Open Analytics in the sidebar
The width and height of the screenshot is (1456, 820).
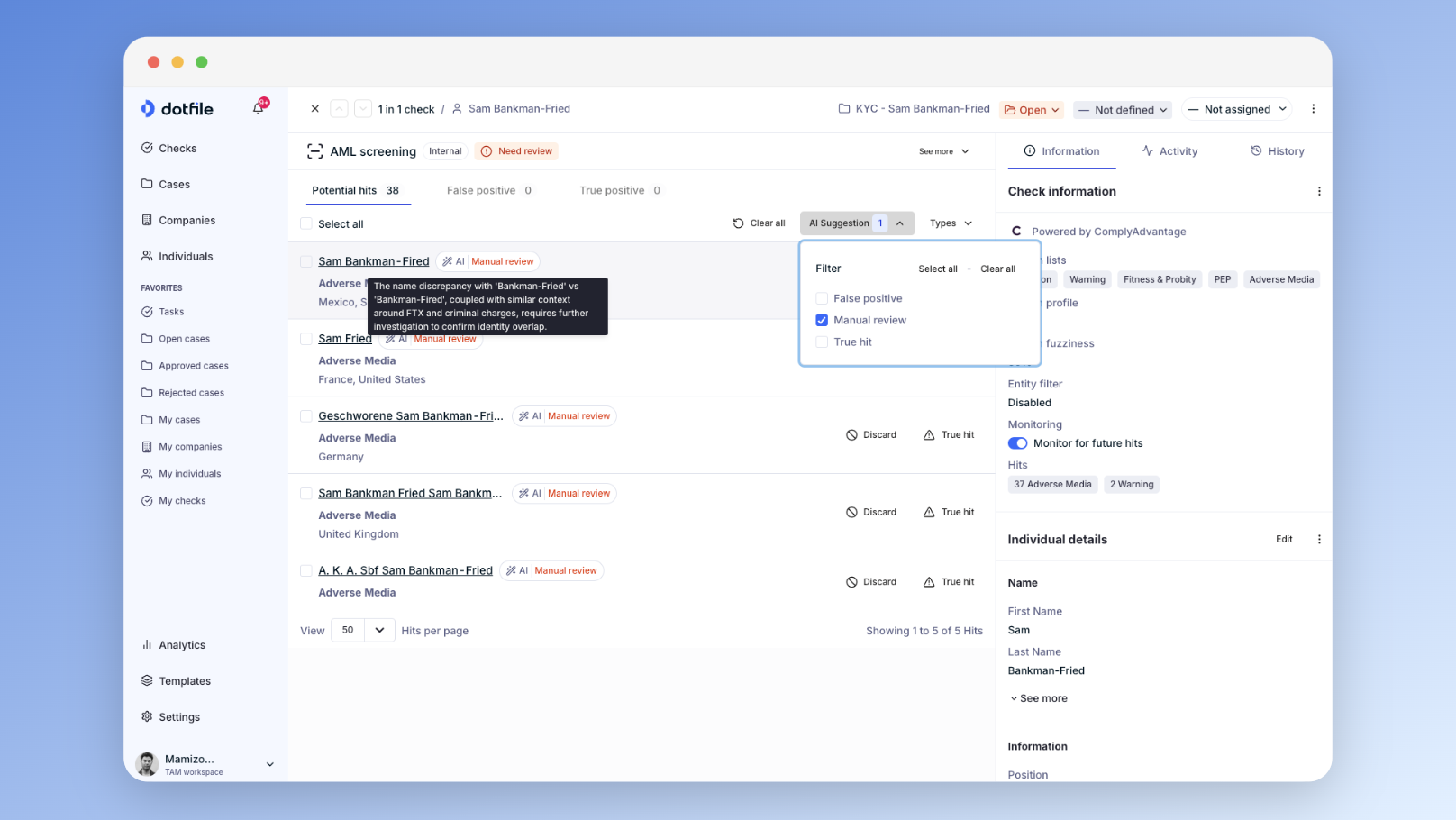173,645
